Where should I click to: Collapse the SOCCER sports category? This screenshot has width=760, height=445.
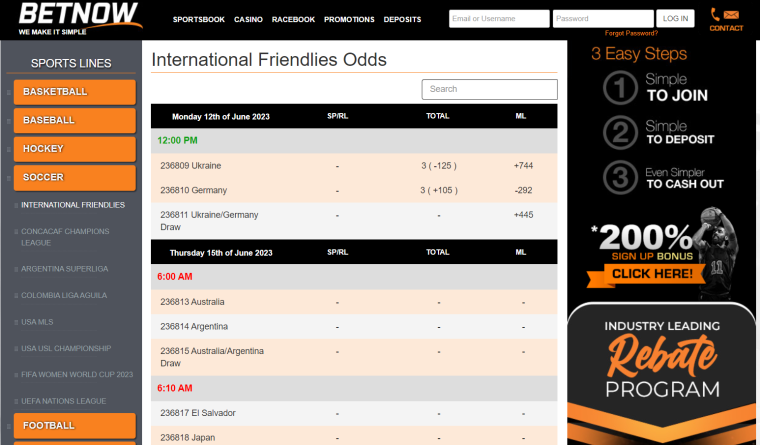[75, 177]
